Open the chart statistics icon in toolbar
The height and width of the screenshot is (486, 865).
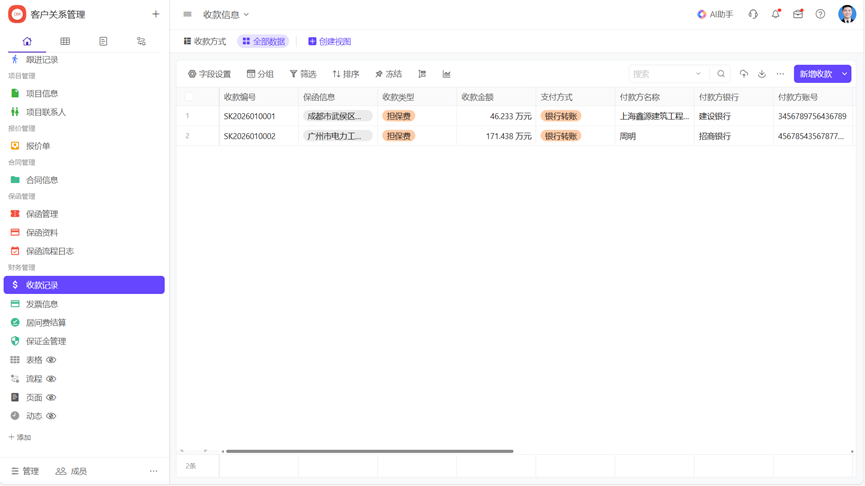[x=446, y=74]
